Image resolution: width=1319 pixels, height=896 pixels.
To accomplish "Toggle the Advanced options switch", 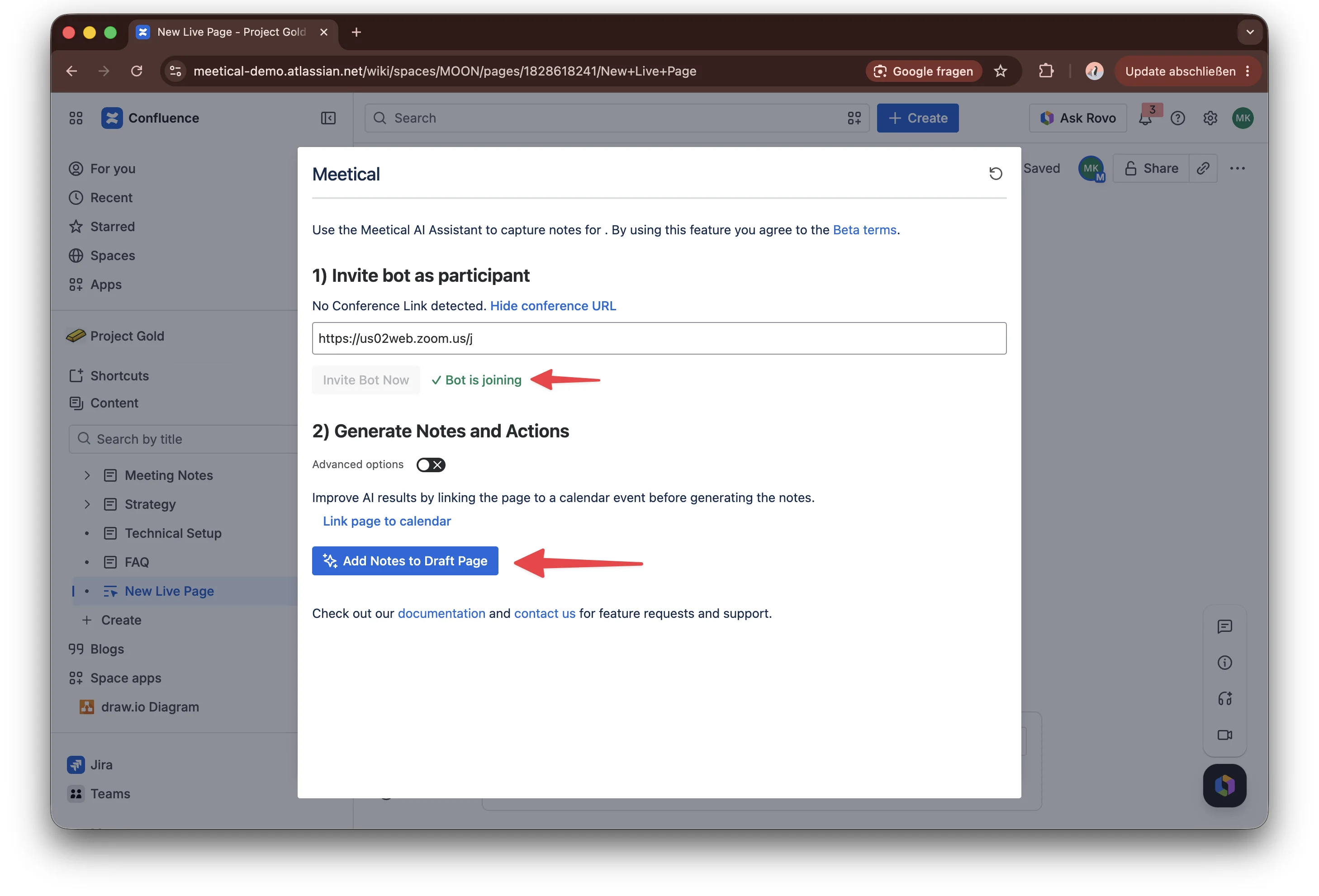I will [x=430, y=465].
